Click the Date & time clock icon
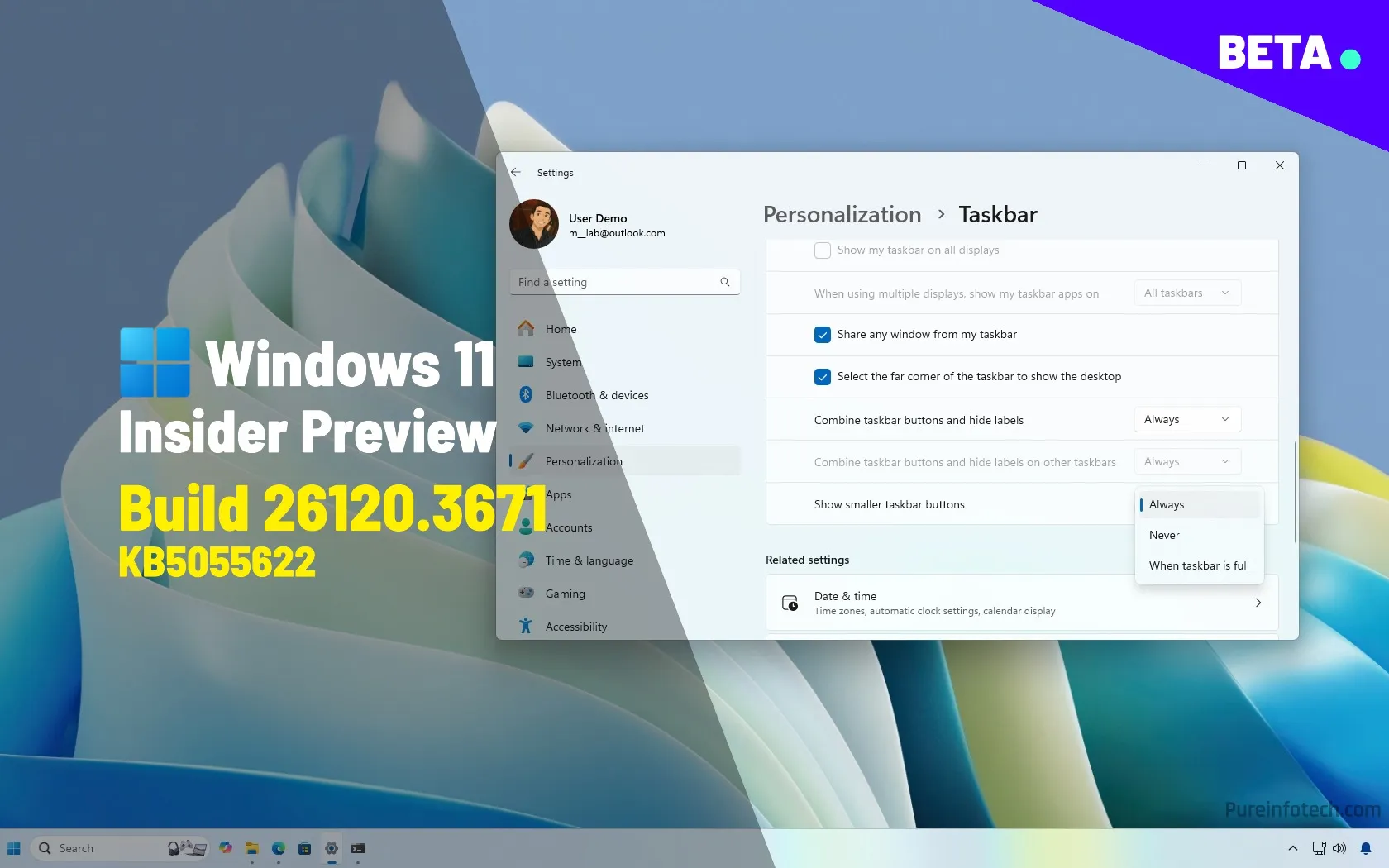This screenshot has height=868, width=1389. pyautogui.click(x=790, y=603)
